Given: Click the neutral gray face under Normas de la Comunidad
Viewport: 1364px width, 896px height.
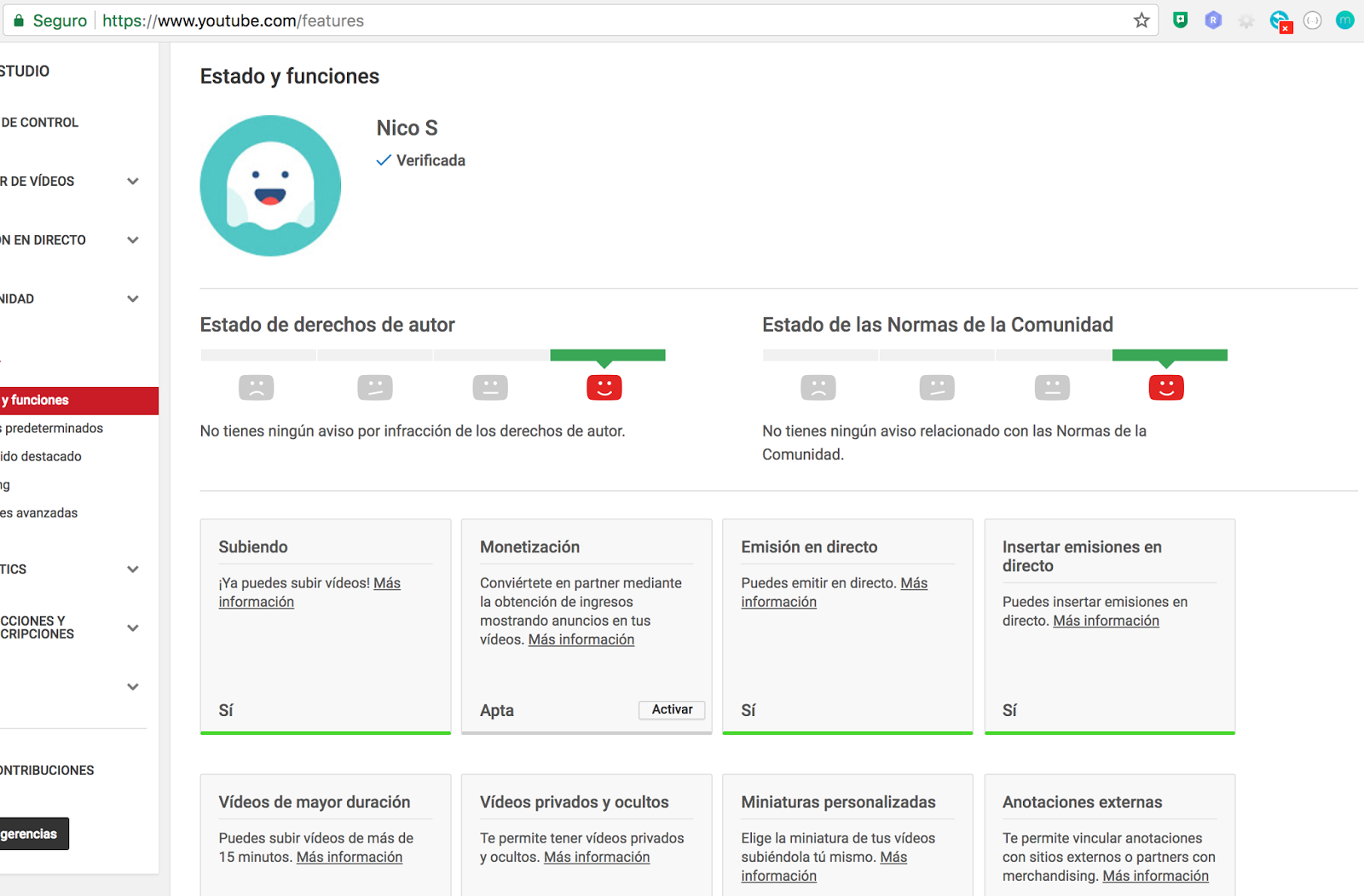Looking at the screenshot, I should (x=1052, y=388).
